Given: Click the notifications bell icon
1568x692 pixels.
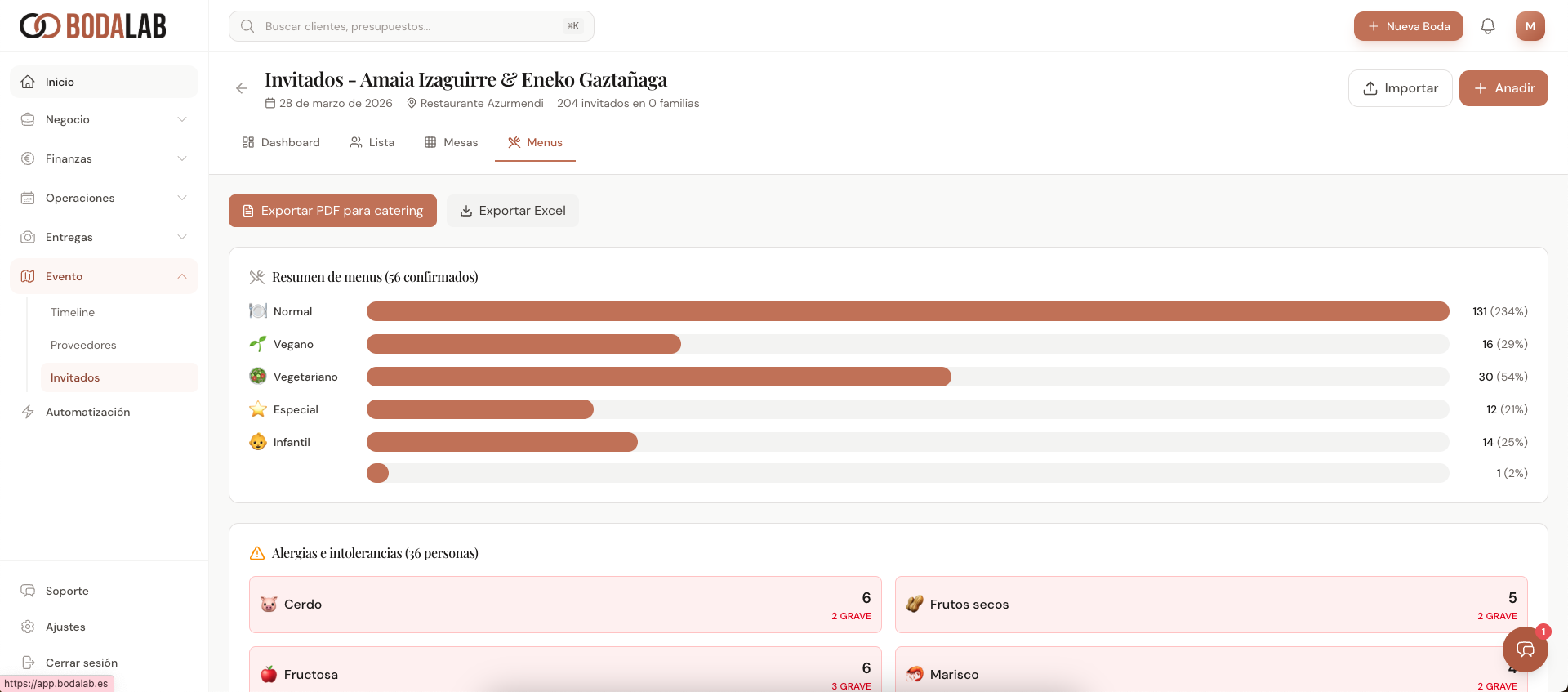Looking at the screenshot, I should click(1488, 26).
